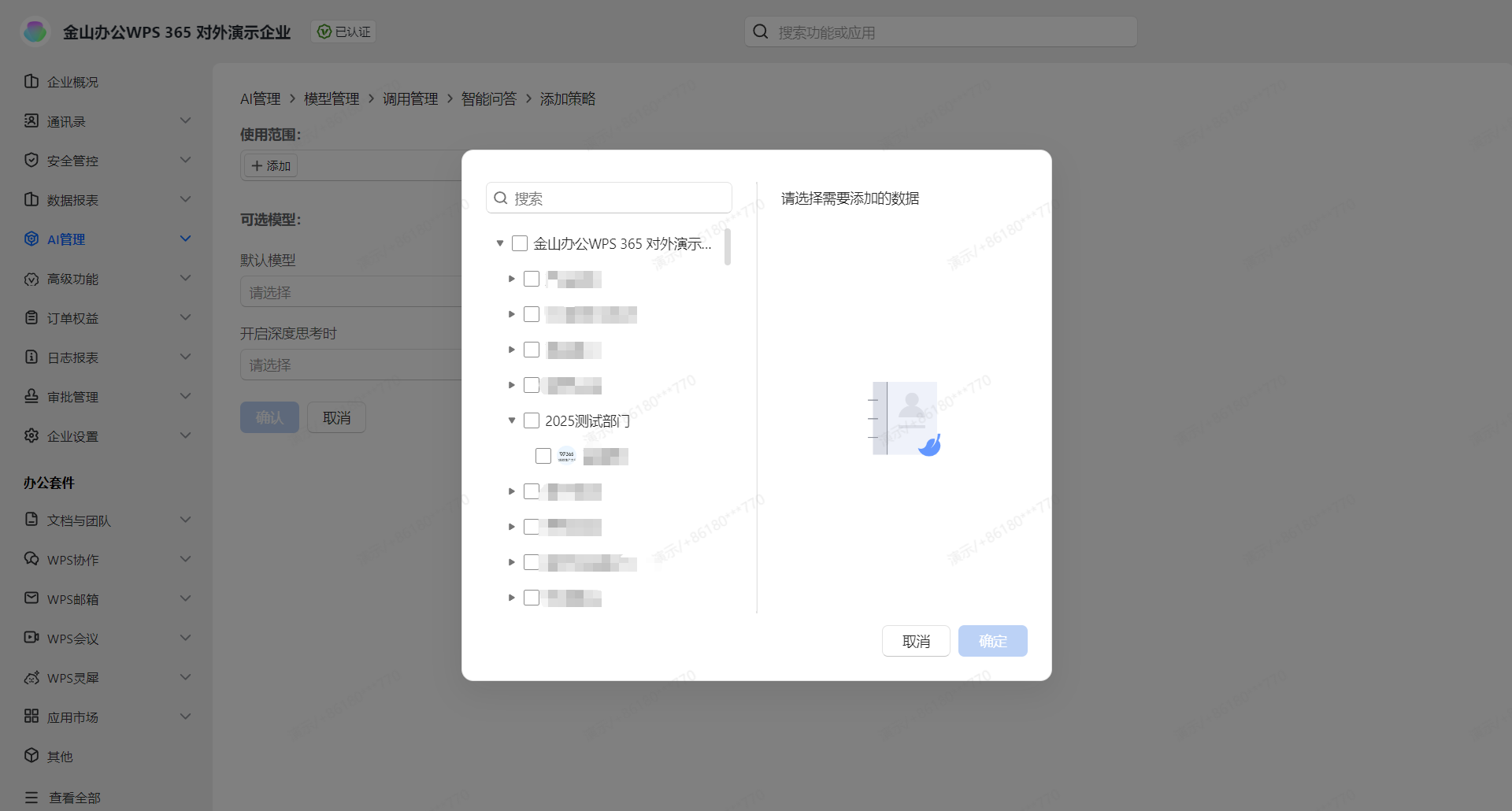1512x811 pixels.
Task: Click the 订单权益 icon
Action: [x=31, y=317]
